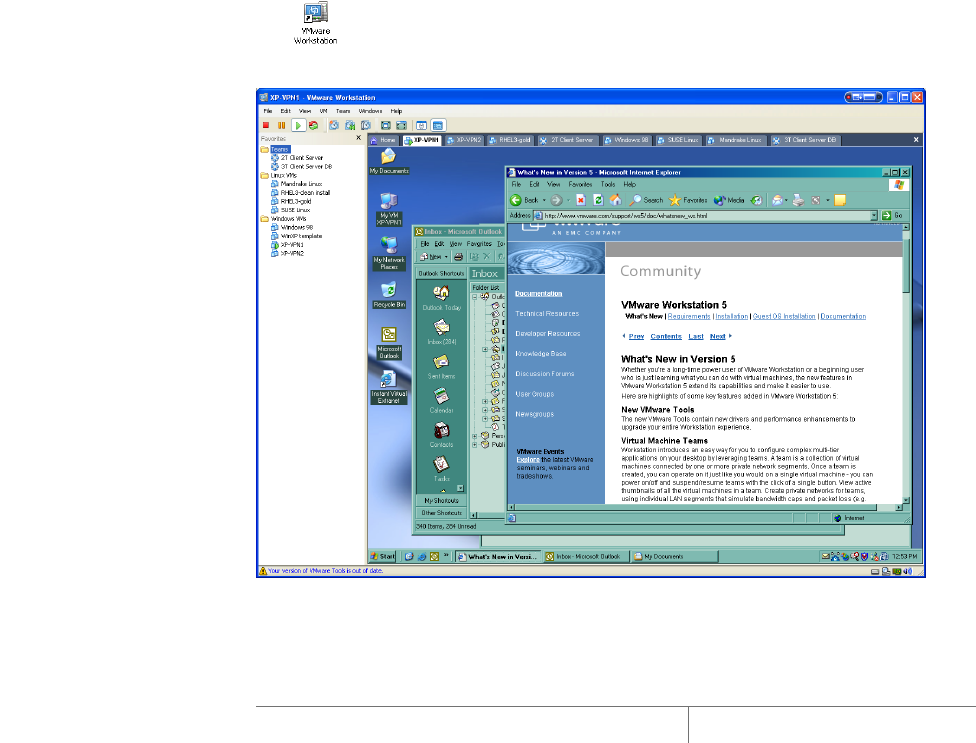976x743 pixels.
Task: Open the New item dropdown in Outlook
Action: tap(446, 257)
